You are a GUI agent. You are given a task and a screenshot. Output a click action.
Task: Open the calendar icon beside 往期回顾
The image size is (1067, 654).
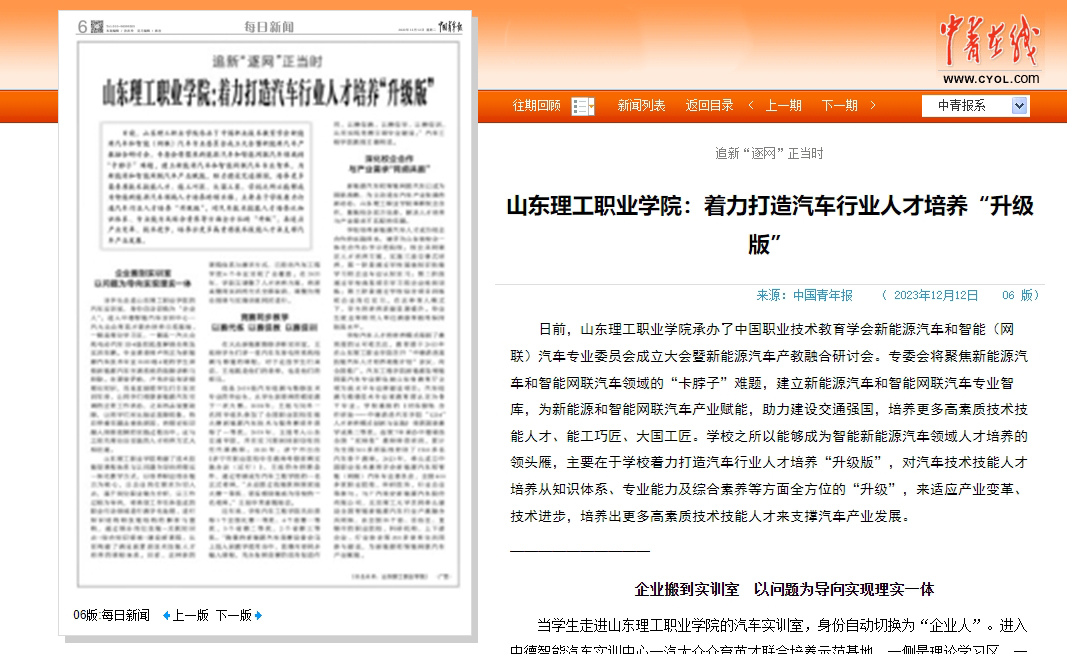click(583, 106)
